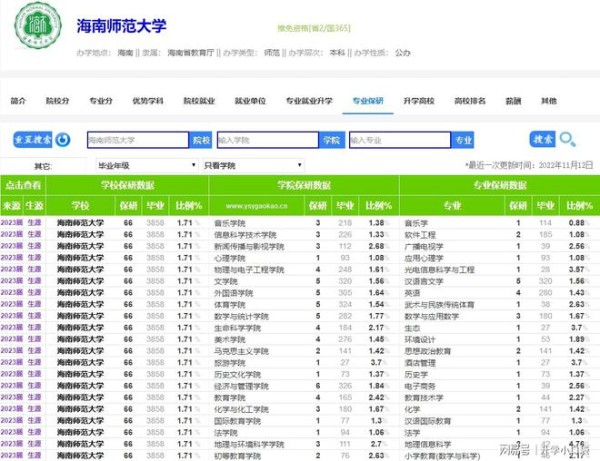Click 生源 link in 法学院 row

click(34, 432)
